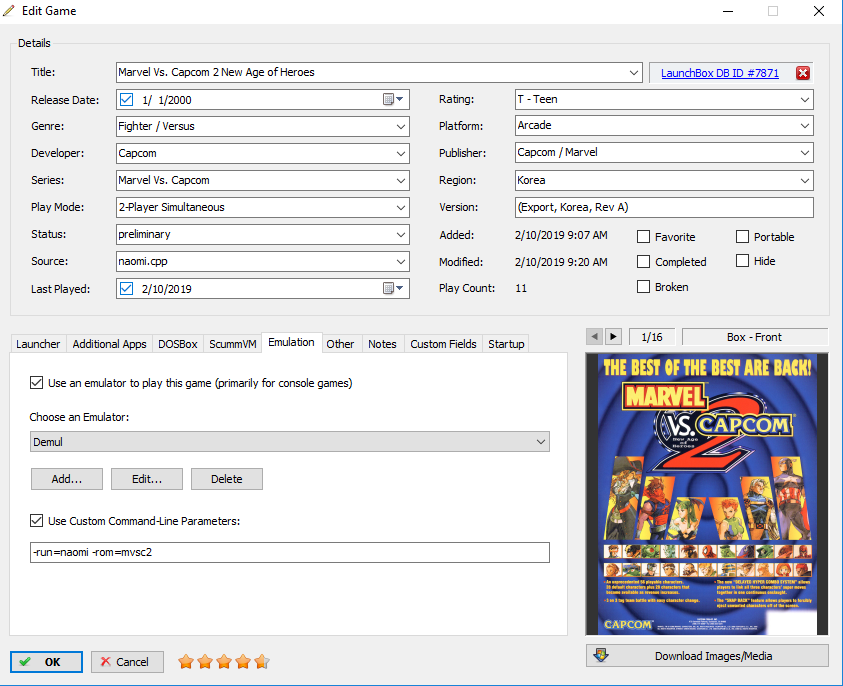
Task: Select the Emulation tab
Action: (291, 342)
